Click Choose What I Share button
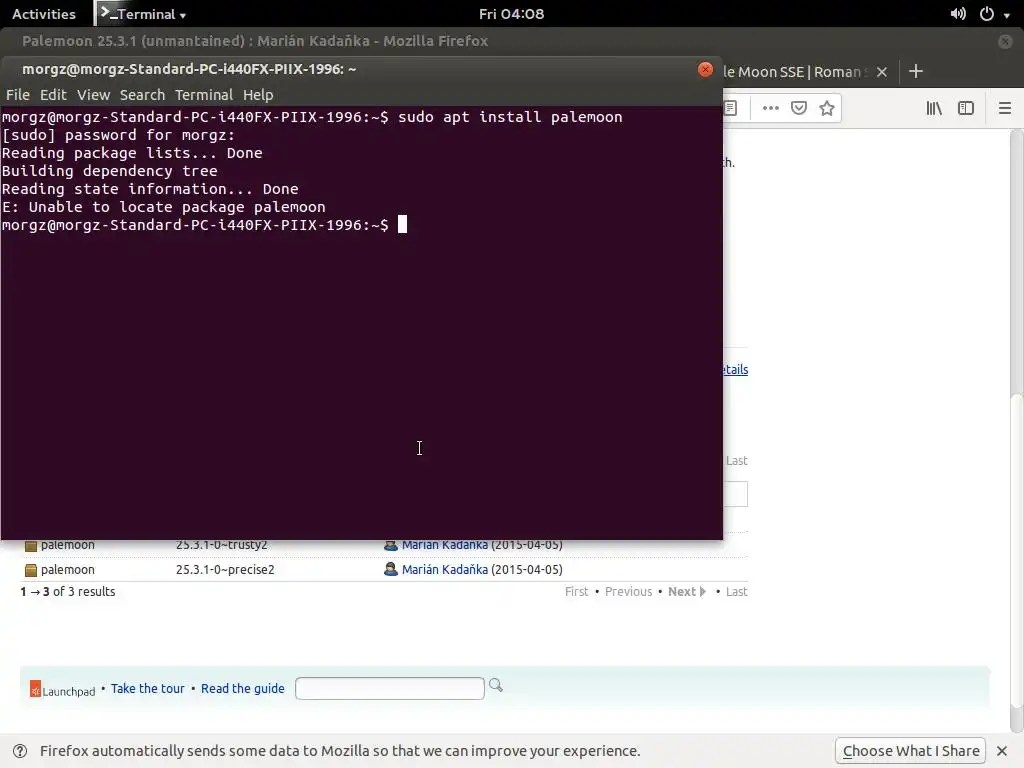The image size is (1024, 768). pos(911,751)
